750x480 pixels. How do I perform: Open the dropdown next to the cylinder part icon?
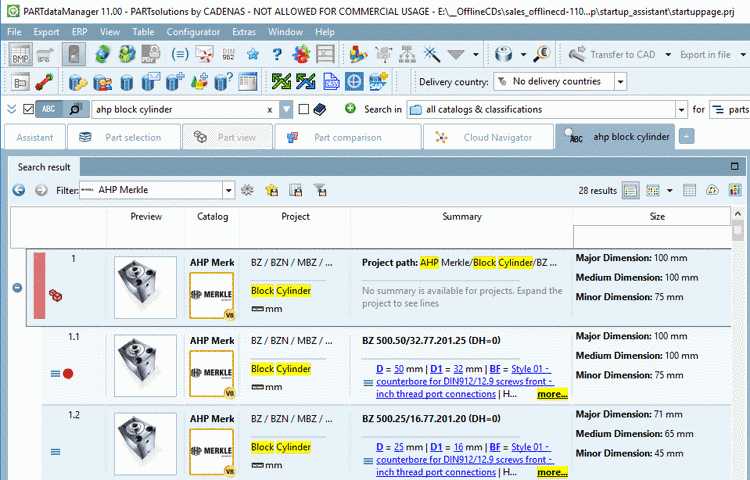point(523,55)
